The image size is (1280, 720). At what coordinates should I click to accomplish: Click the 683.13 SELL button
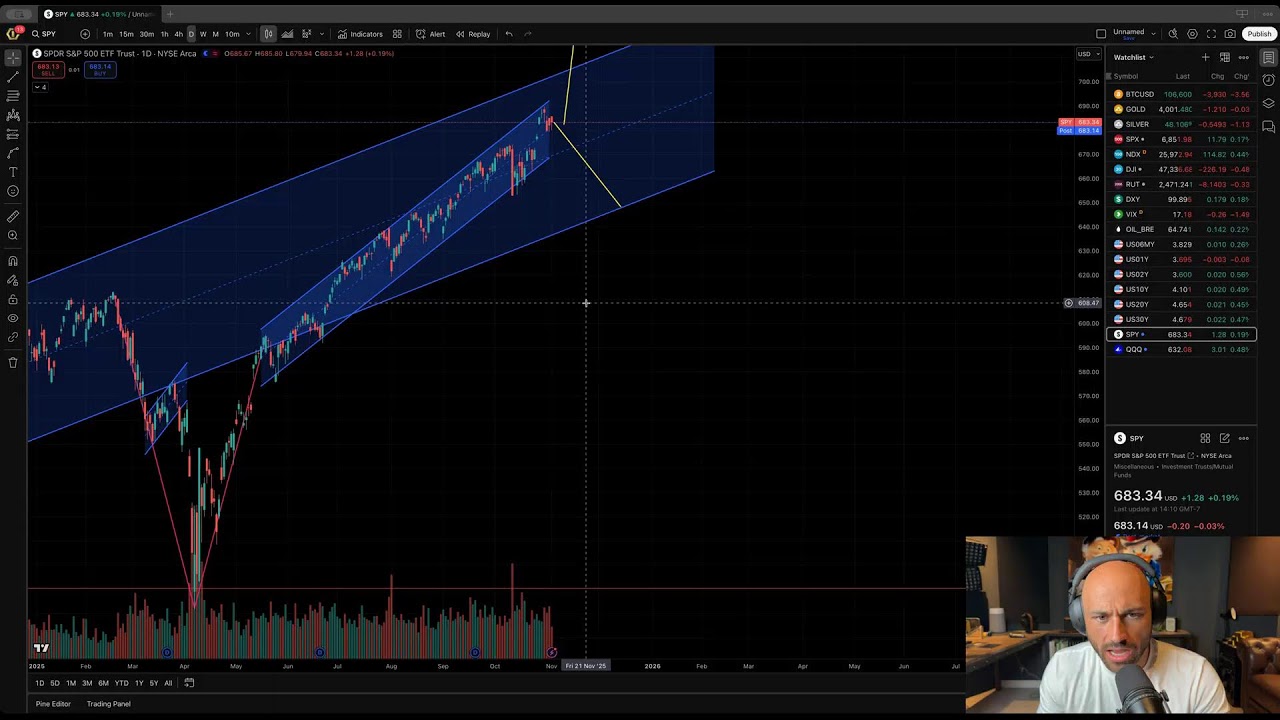(48, 70)
